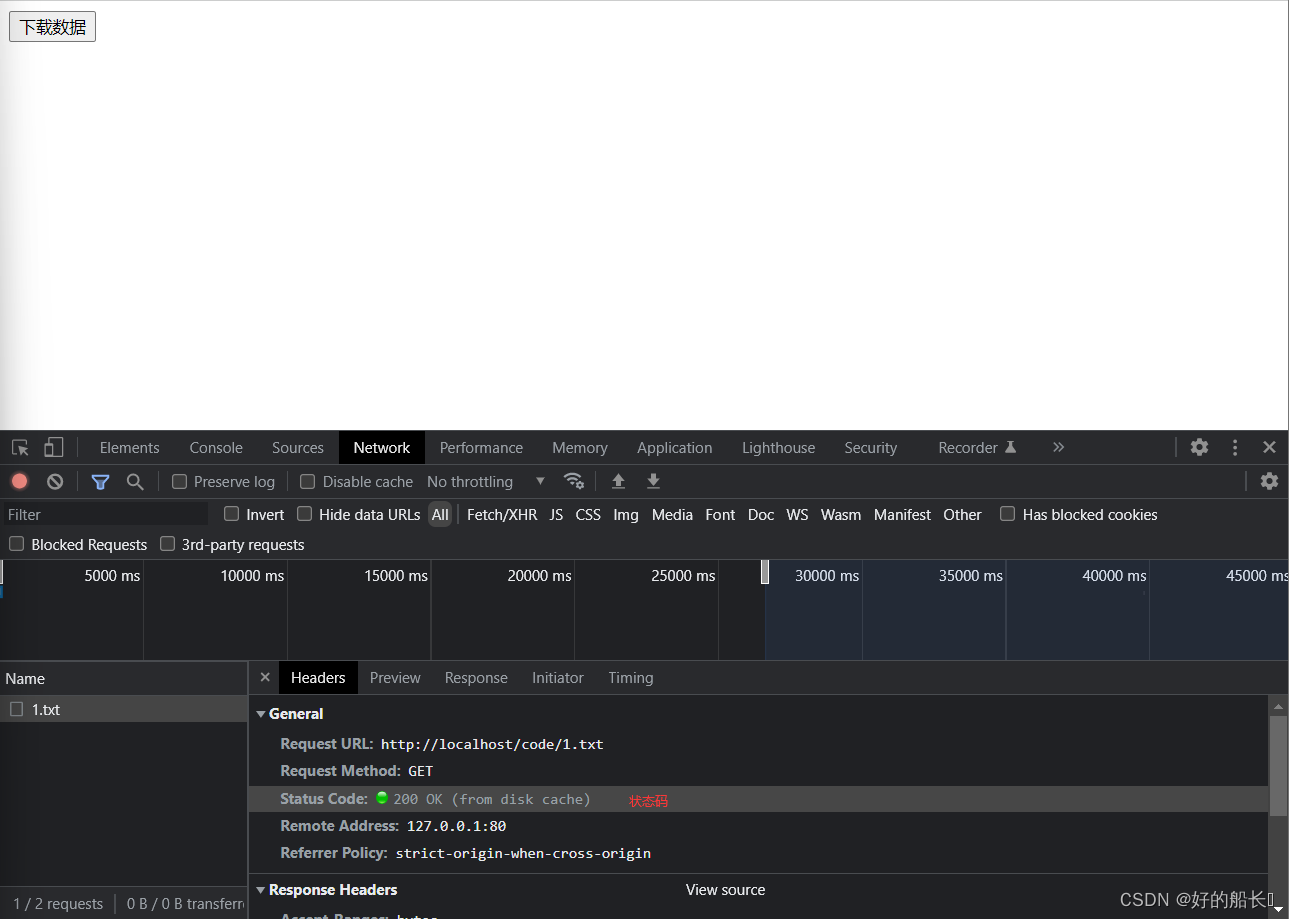Viewport: 1289px width, 919px height.
Task: Toggle the device toolbar icon
Action: [54, 447]
